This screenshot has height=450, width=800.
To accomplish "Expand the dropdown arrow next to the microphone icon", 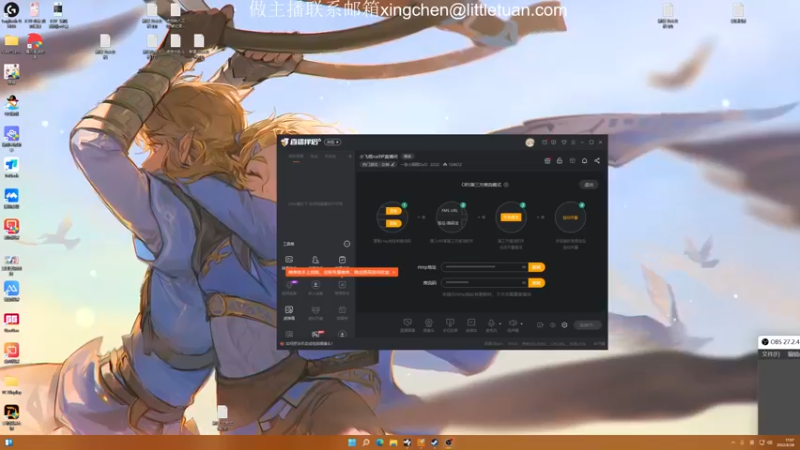I will [x=500, y=323].
